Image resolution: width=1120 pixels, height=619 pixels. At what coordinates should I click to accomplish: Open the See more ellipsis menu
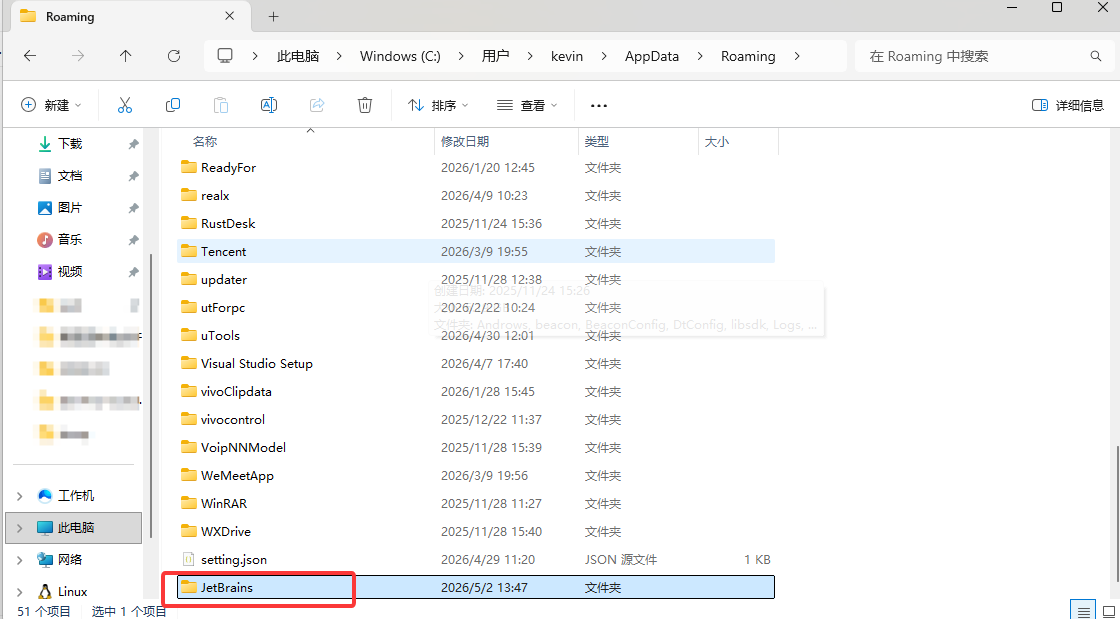599,106
